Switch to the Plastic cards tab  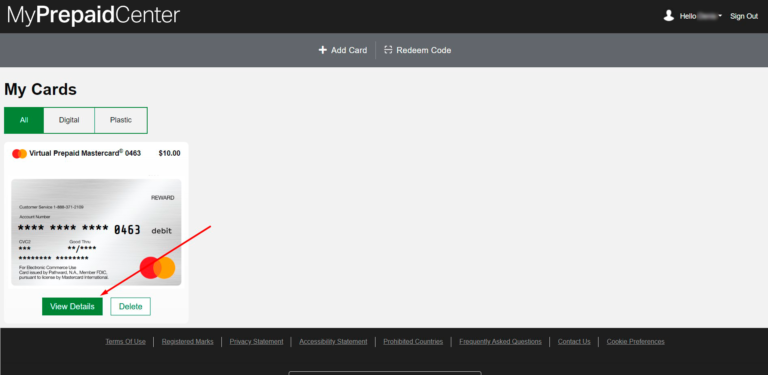click(120, 120)
